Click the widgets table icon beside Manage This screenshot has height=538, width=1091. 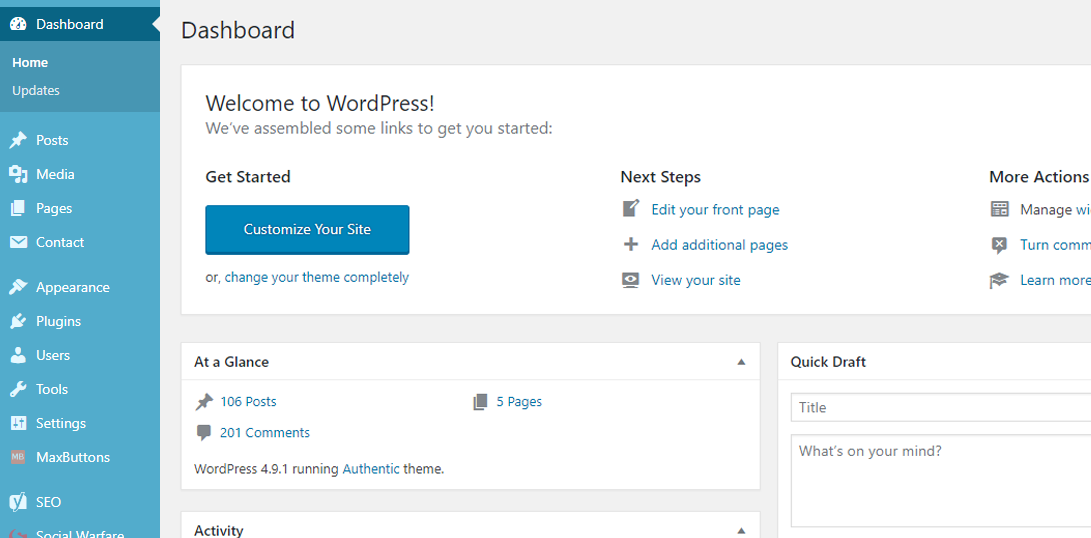(999, 209)
